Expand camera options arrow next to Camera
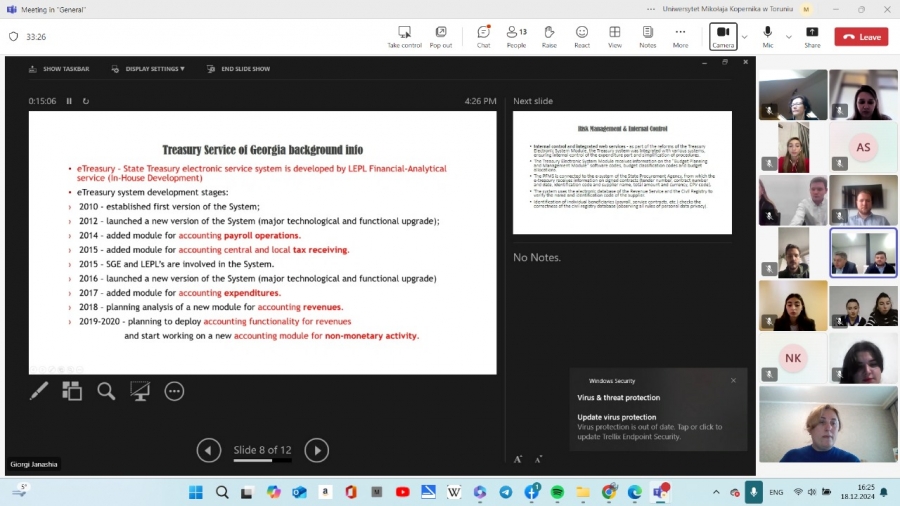 click(x=744, y=37)
